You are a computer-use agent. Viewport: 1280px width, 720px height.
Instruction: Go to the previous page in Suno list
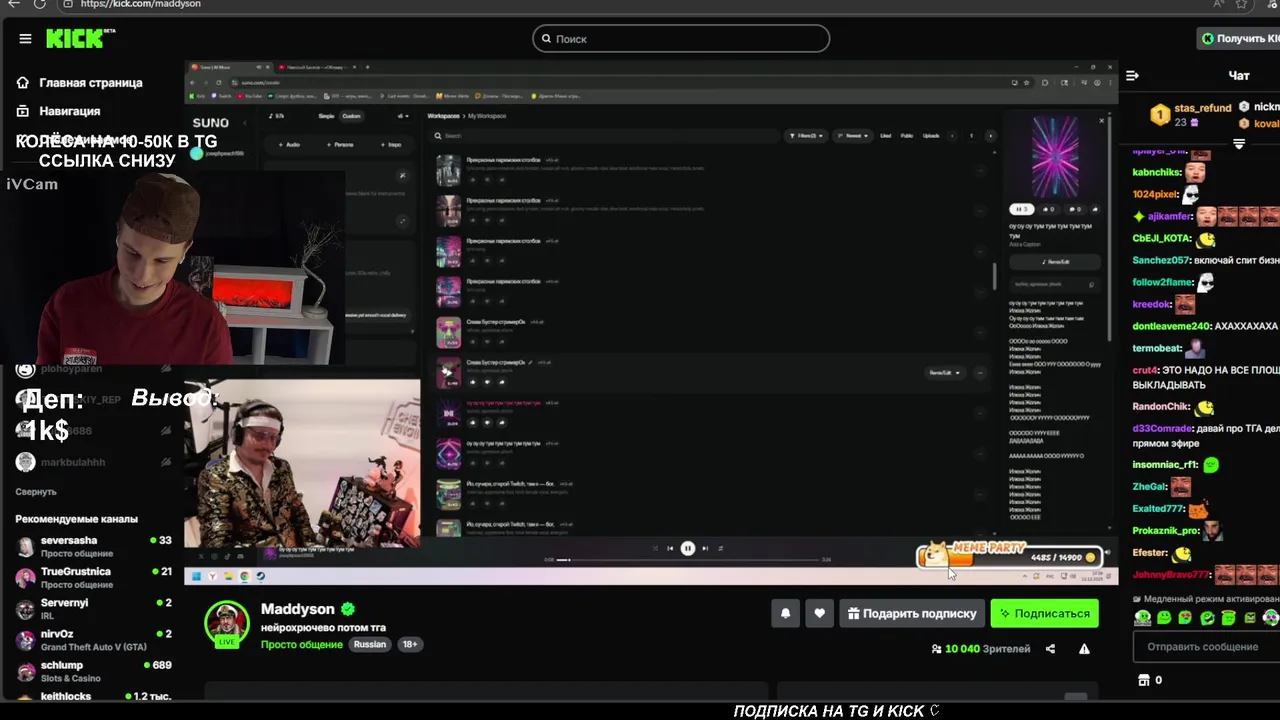(x=951, y=135)
